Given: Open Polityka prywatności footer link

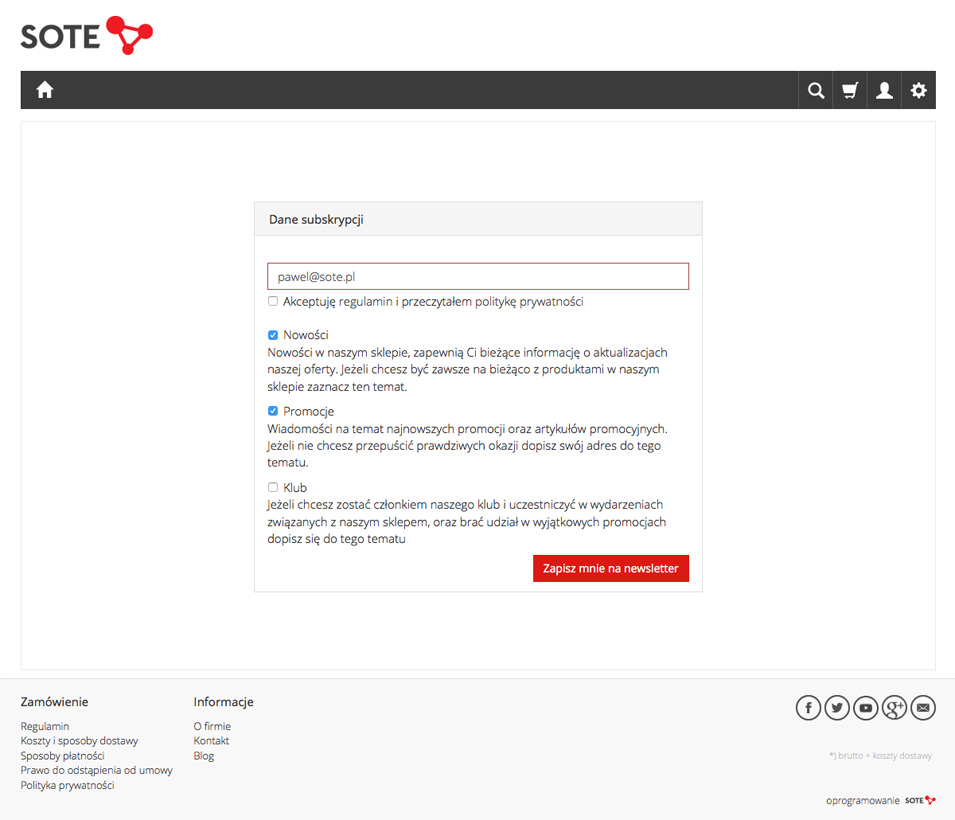Looking at the screenshot, I should (x=68, y=785).
